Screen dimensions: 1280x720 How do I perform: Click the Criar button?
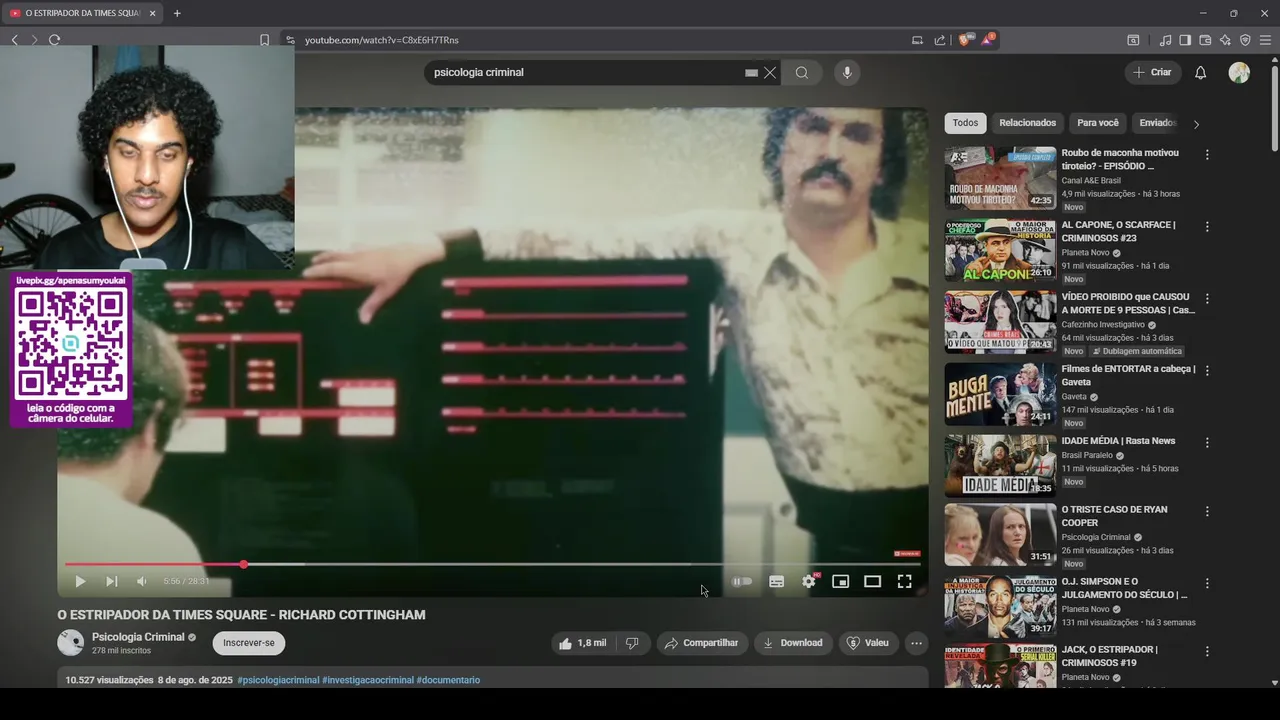pyautogui.click(x=1152, y=72)
